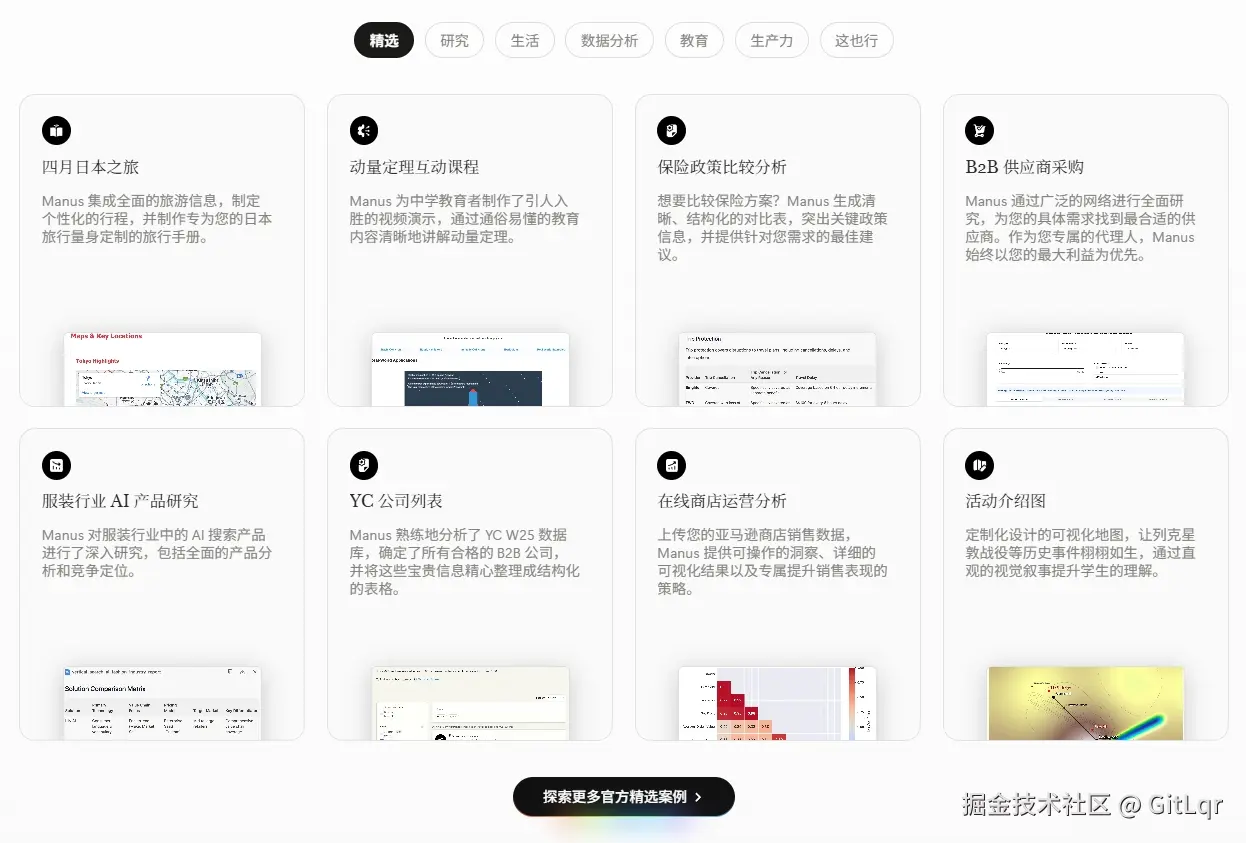Open the battle map preview thumbnail
Screen dimensions: 1246x843
[x=1086, y=703]
